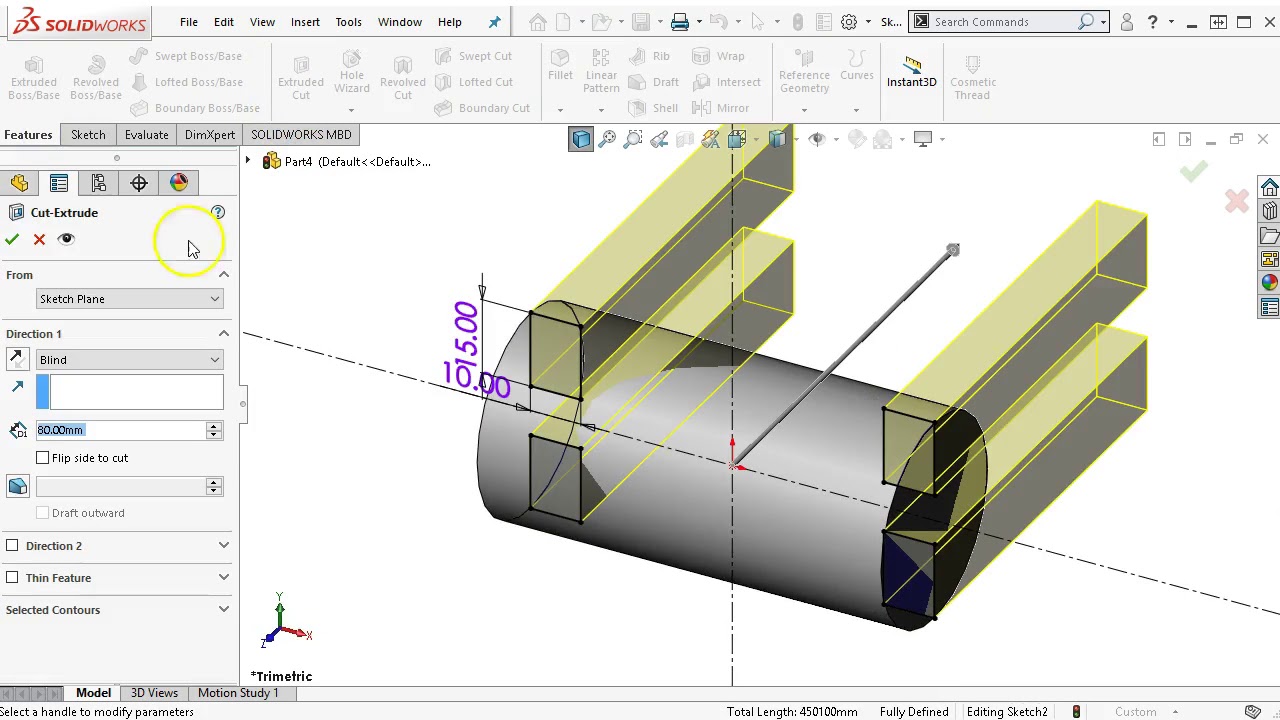Screen dimensions: 1280x720
Task: Click Zoom to Fit in heads-up toolbar
Action: [607, 139]
